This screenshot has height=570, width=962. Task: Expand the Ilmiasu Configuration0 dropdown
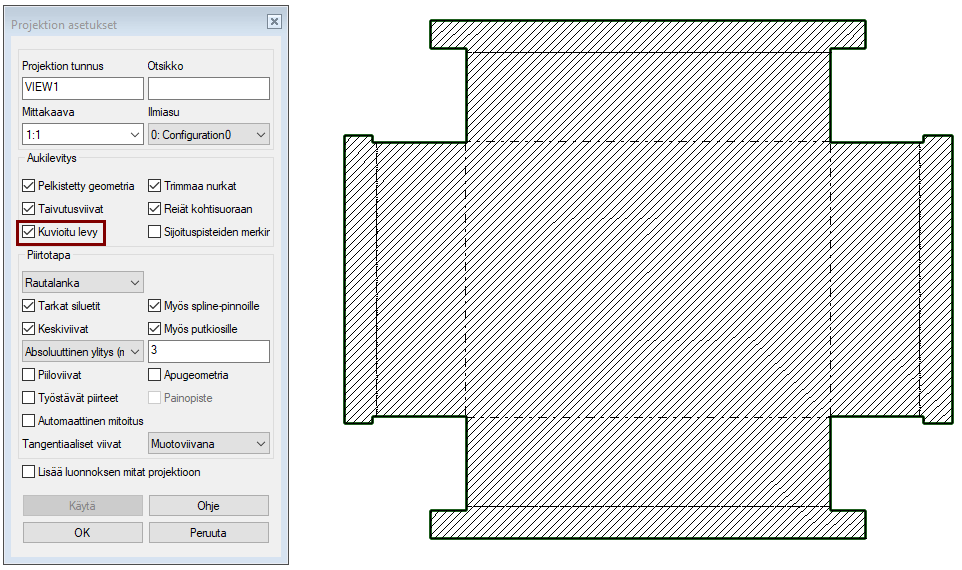click(208, 134)
